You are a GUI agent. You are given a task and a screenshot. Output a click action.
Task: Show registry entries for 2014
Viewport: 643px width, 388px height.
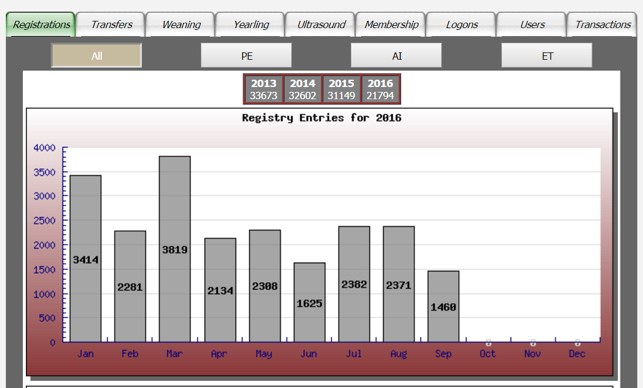pos(303,89)
